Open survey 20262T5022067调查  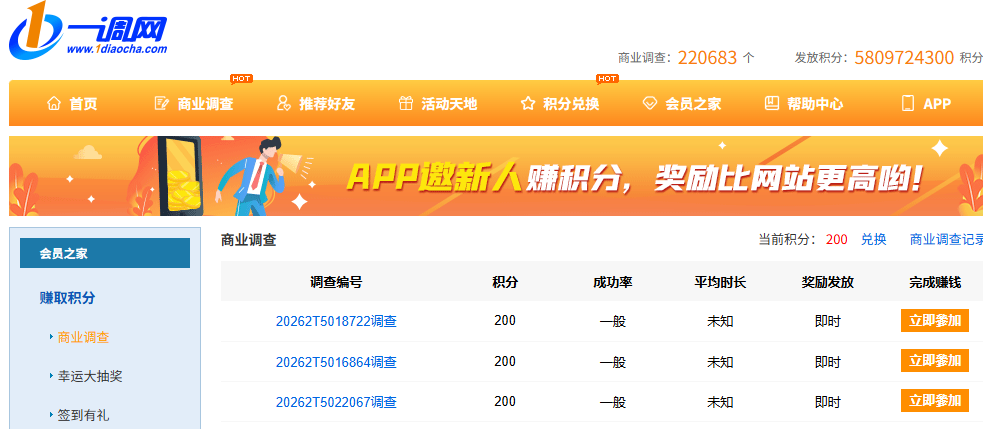pos(336,402)
